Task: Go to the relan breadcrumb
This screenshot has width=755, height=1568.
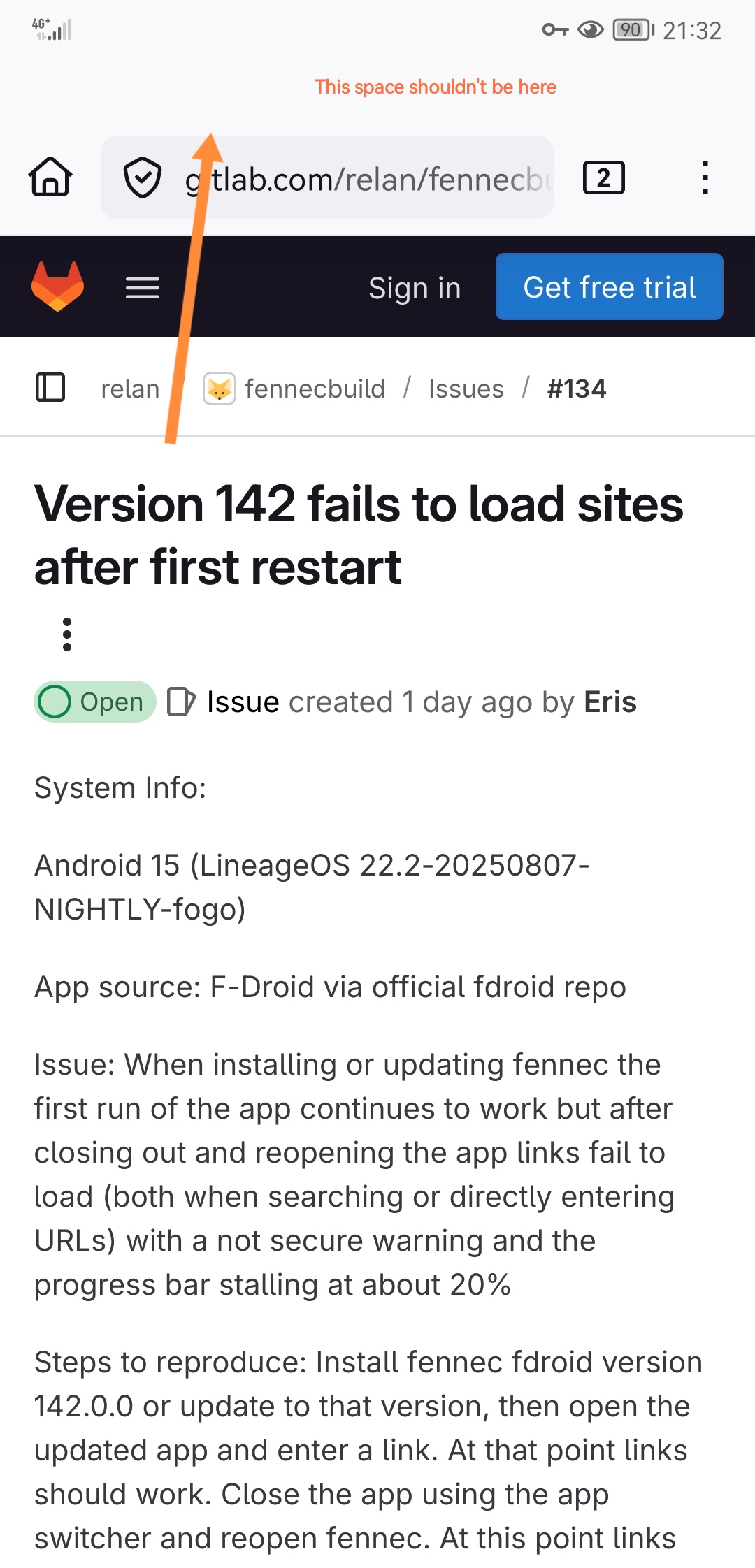Action: (130, 389)
